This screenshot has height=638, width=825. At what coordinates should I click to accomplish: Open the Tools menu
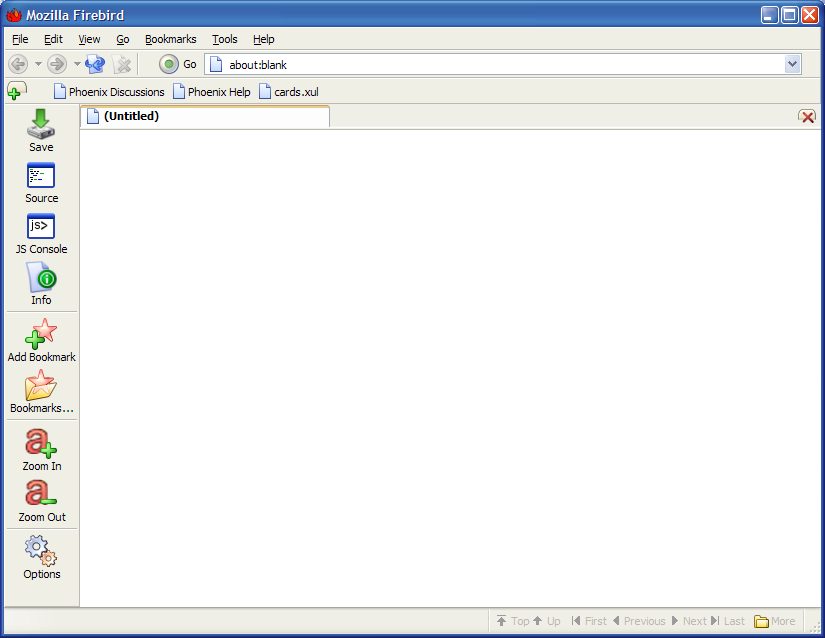tap(225, 39)
